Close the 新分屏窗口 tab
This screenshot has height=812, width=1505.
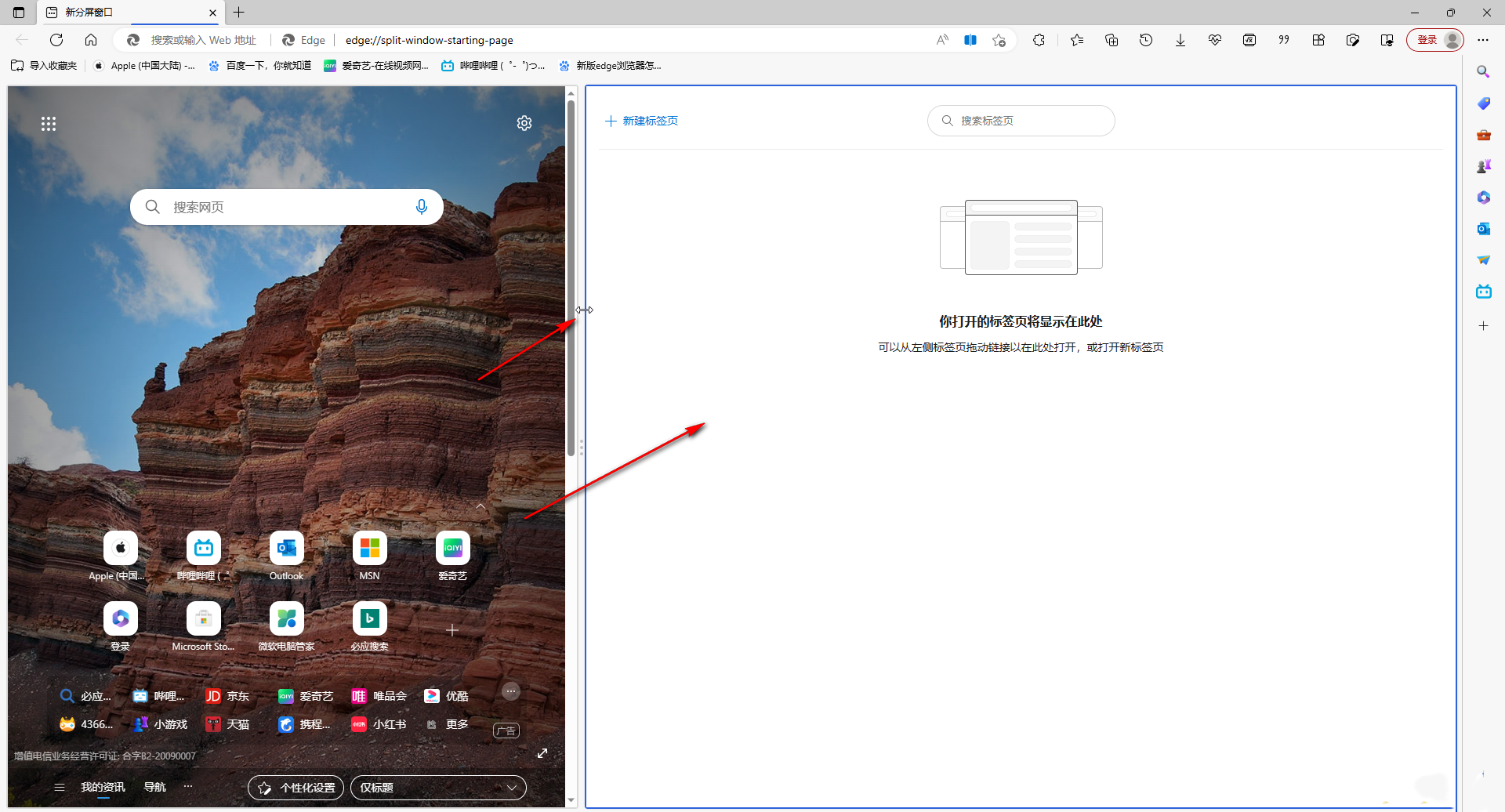[212, 13]
